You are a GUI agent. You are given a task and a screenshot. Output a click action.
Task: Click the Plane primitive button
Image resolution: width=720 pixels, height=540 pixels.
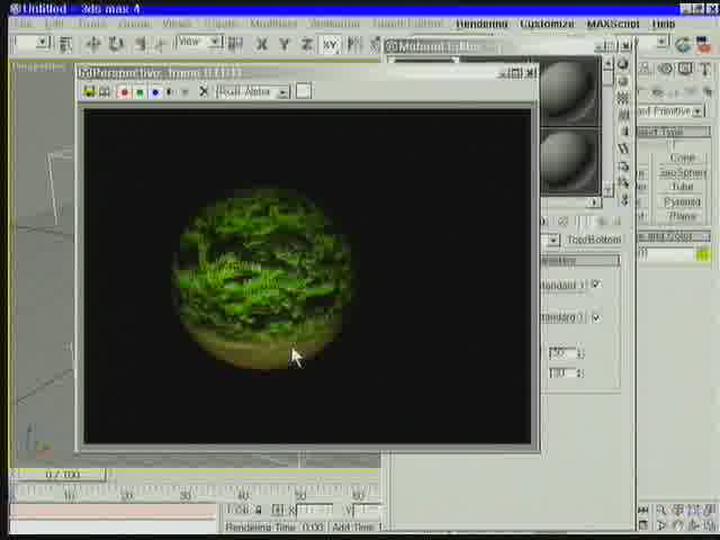[682, 215]
